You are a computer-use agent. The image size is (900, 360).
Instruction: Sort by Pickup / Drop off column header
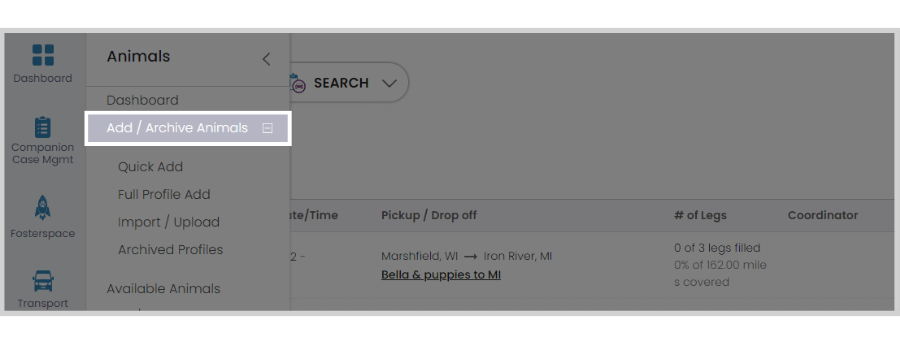[429, 215]
